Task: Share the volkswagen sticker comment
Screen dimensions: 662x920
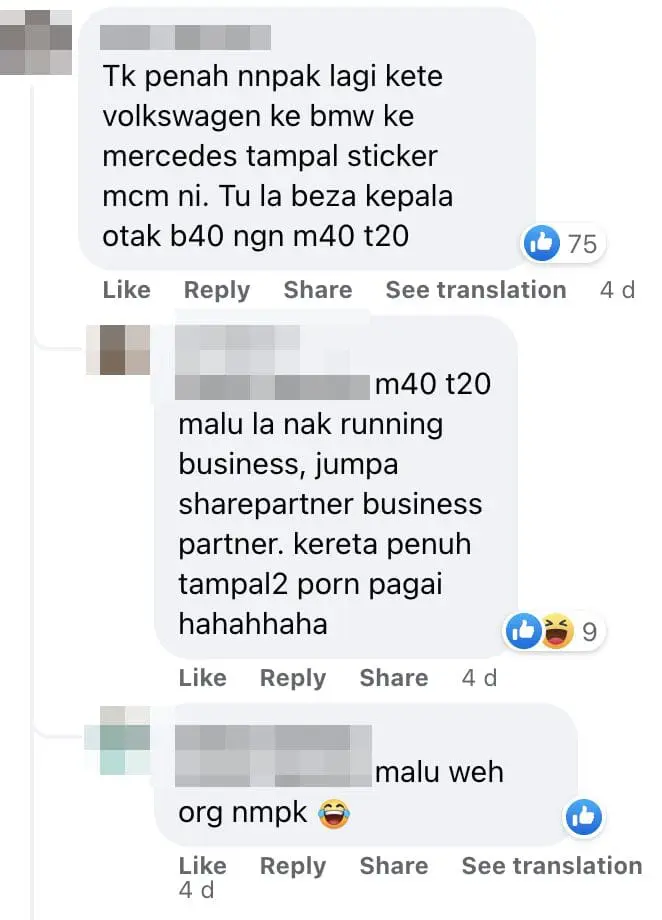Action: click(x=318, y=290)
